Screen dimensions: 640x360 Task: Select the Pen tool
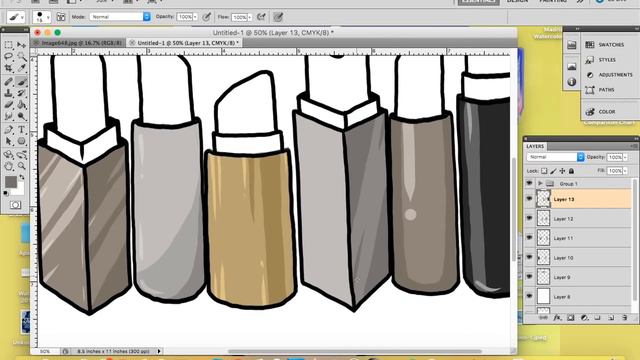[9, 130]
